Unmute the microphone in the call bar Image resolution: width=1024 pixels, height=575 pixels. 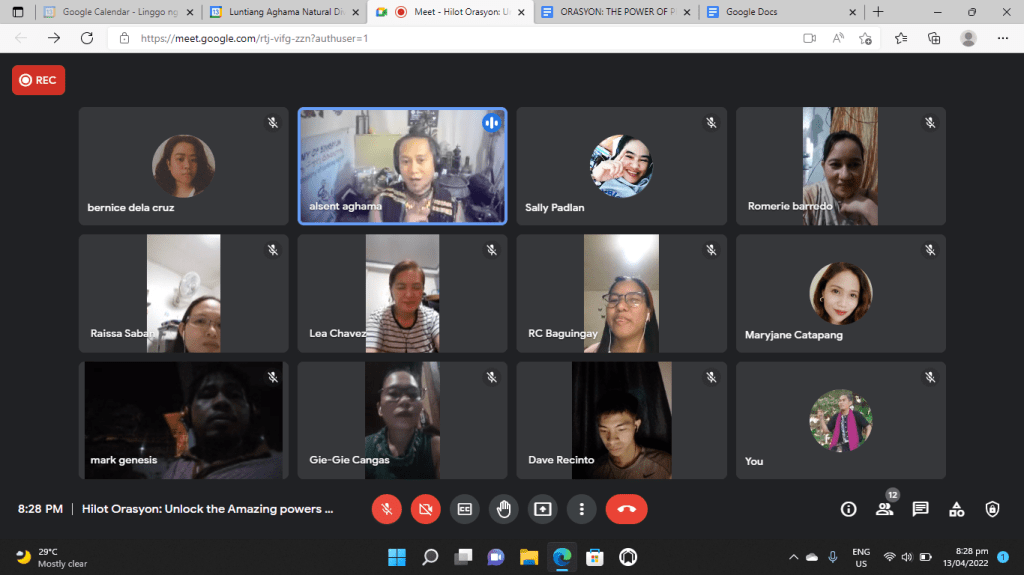(x=387, y=509)
